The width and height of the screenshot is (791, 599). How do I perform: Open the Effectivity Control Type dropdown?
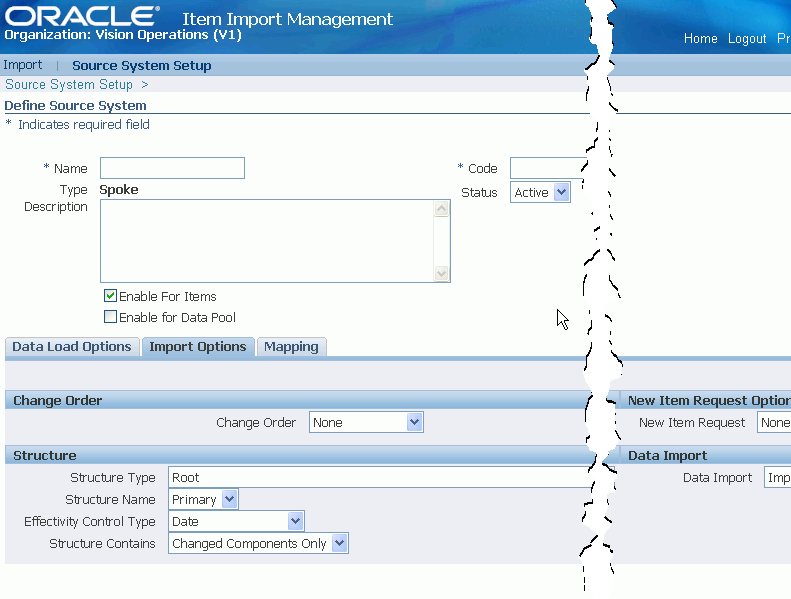[x=236, y=521]
